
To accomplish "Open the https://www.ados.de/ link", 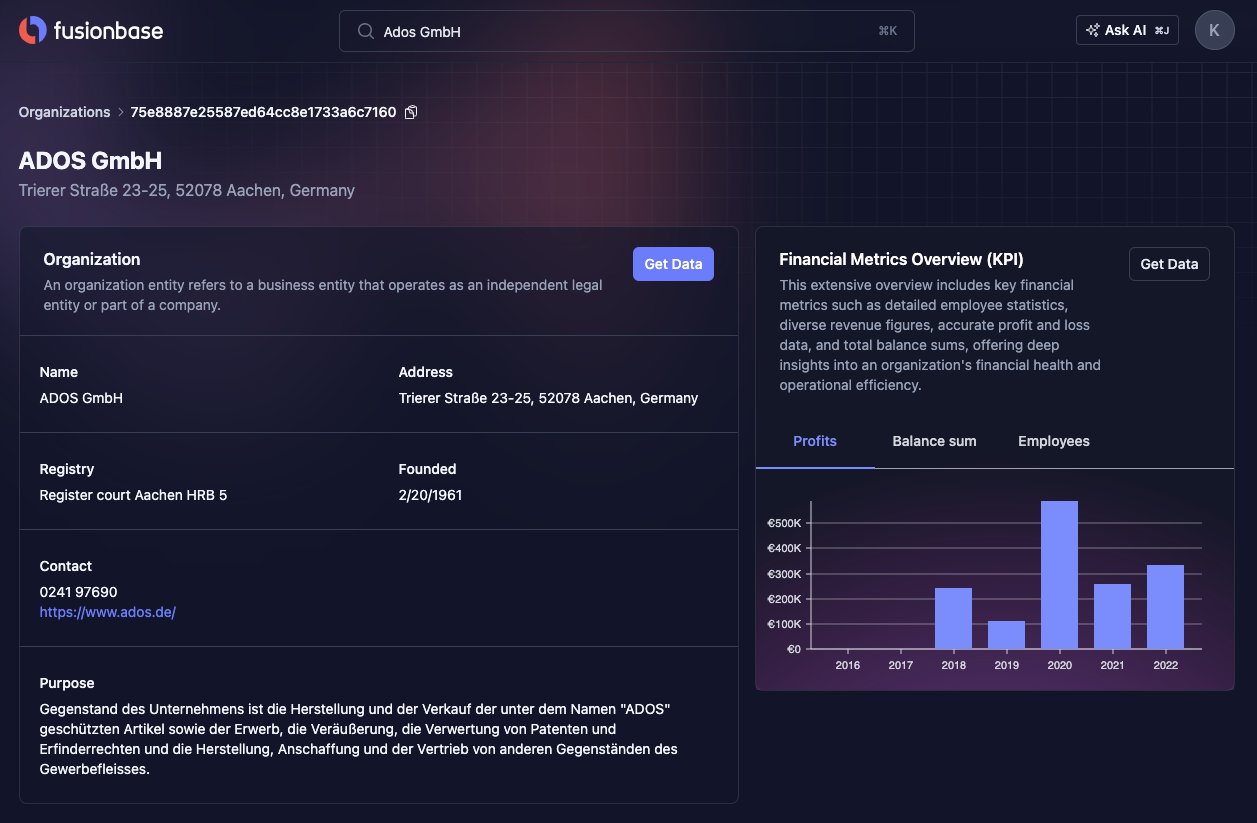I will tap(108, 612).
